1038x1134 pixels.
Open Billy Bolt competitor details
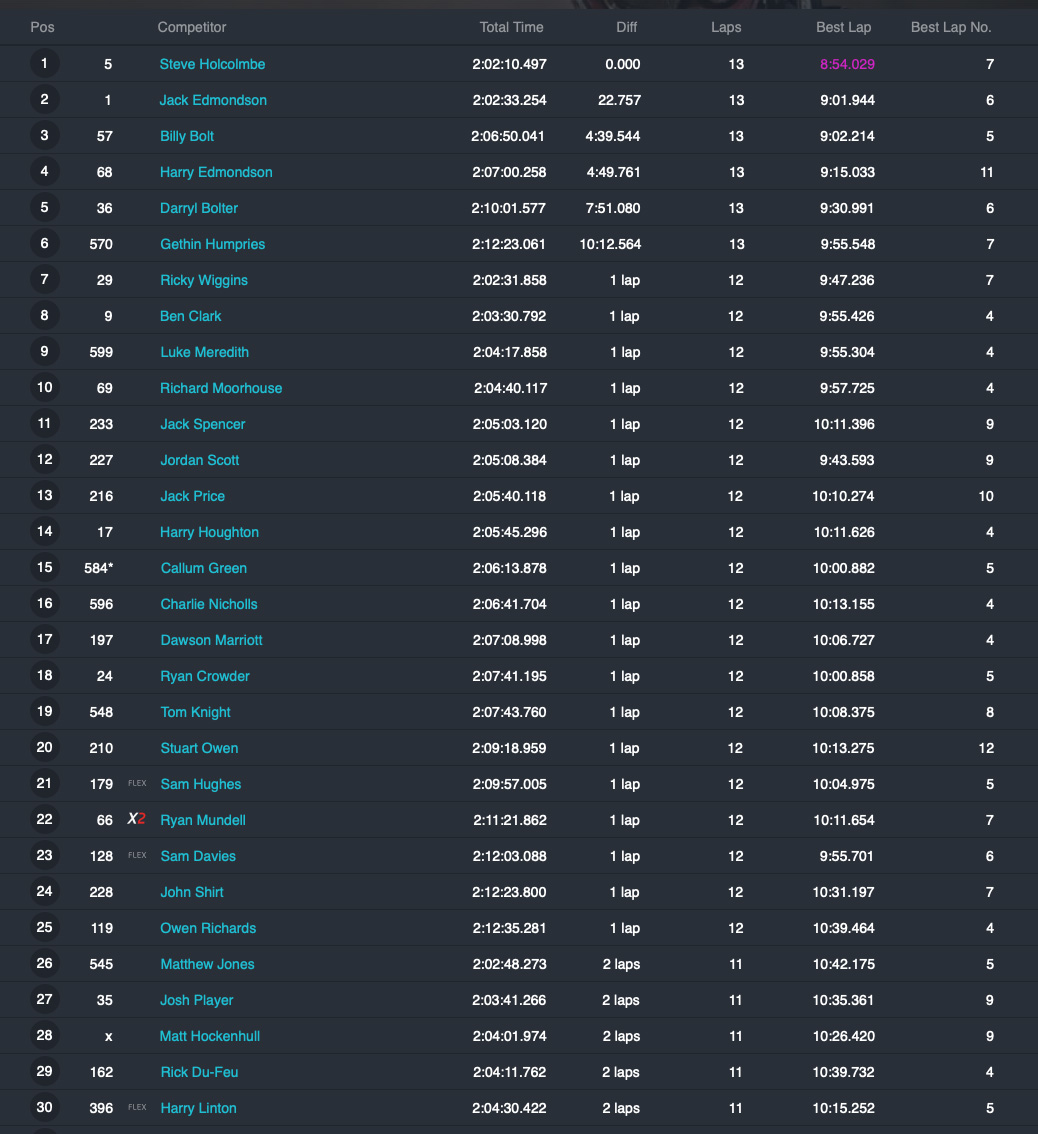point(187,136)
